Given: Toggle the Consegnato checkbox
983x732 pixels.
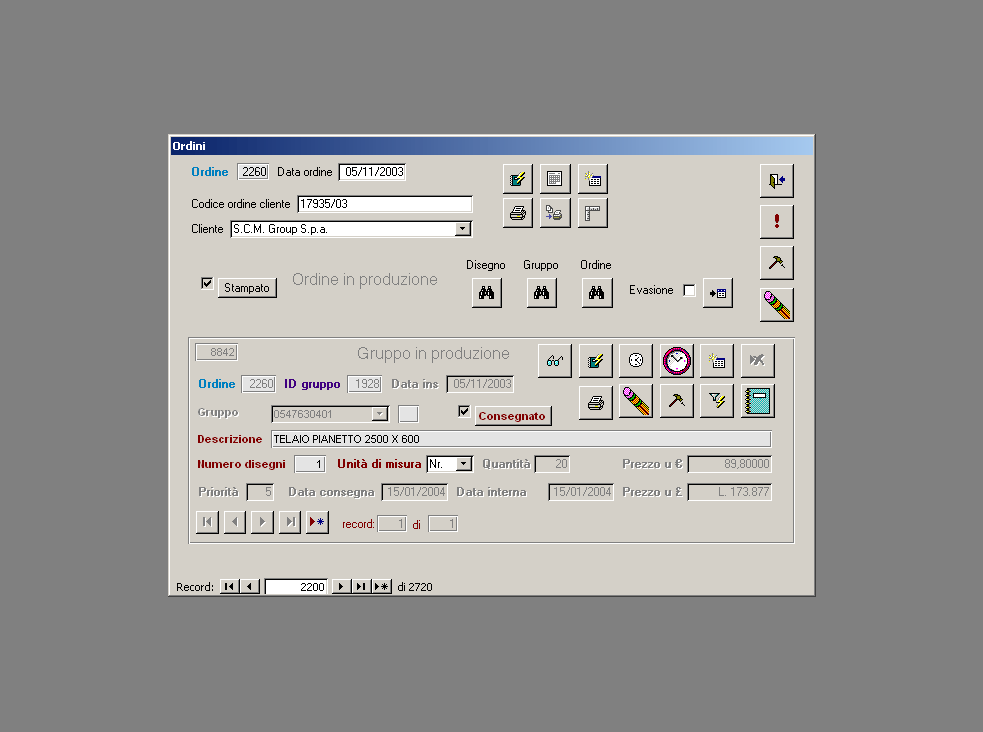Looking at the screenshot, I should [x=464, y=411].
